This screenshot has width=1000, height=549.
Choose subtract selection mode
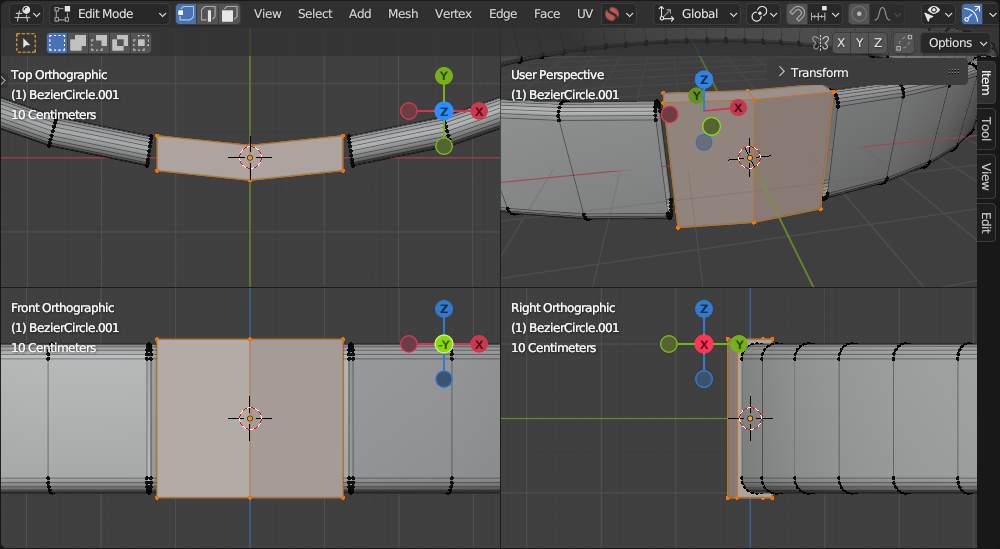pos(99,43)
